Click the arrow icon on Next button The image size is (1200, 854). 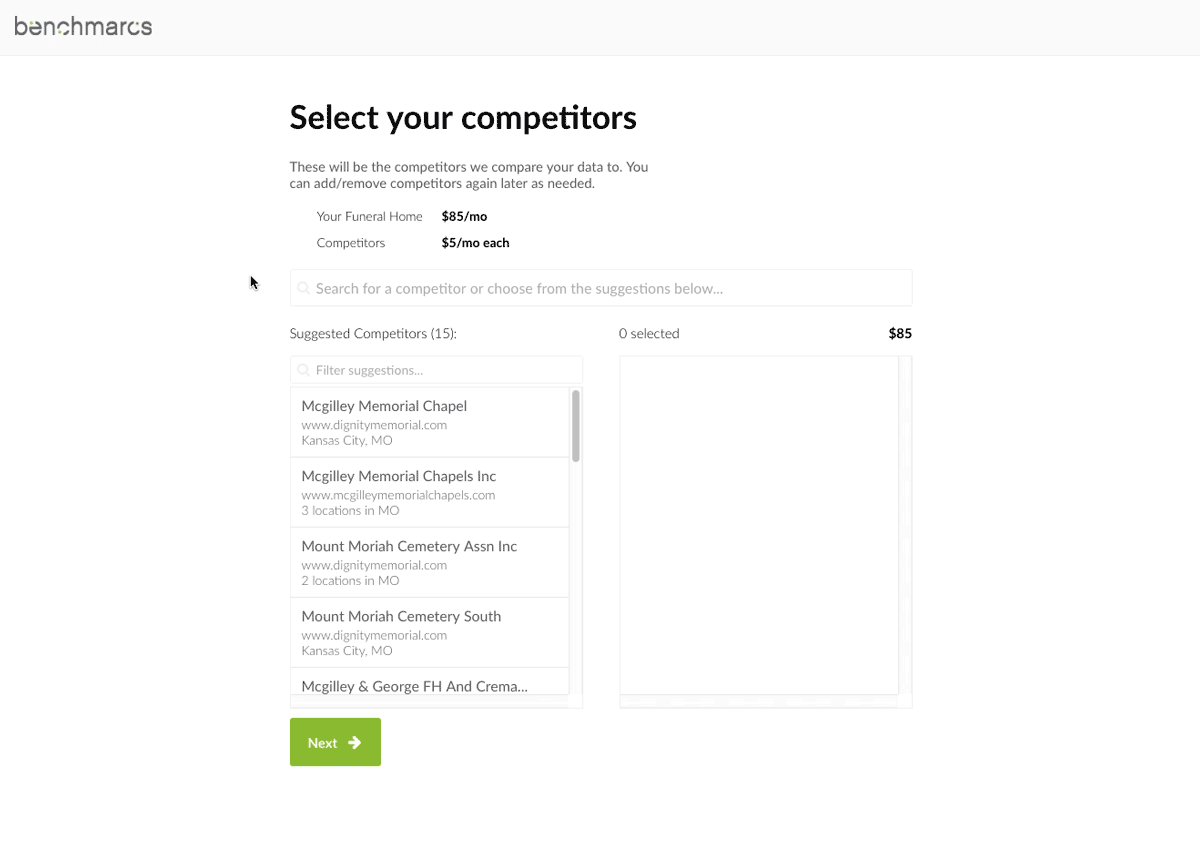tap(354, 742)
